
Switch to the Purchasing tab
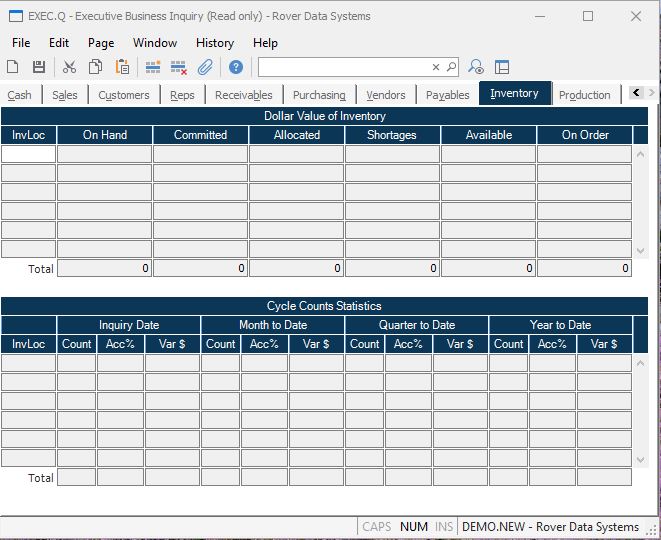pyautogui.click(x=319, y=95)
